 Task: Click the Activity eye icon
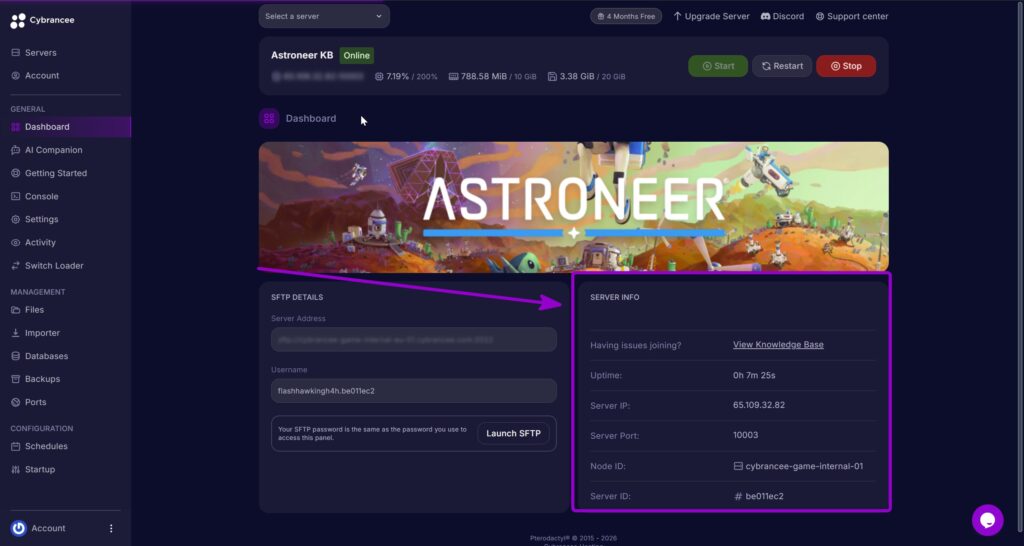[16, 242]
